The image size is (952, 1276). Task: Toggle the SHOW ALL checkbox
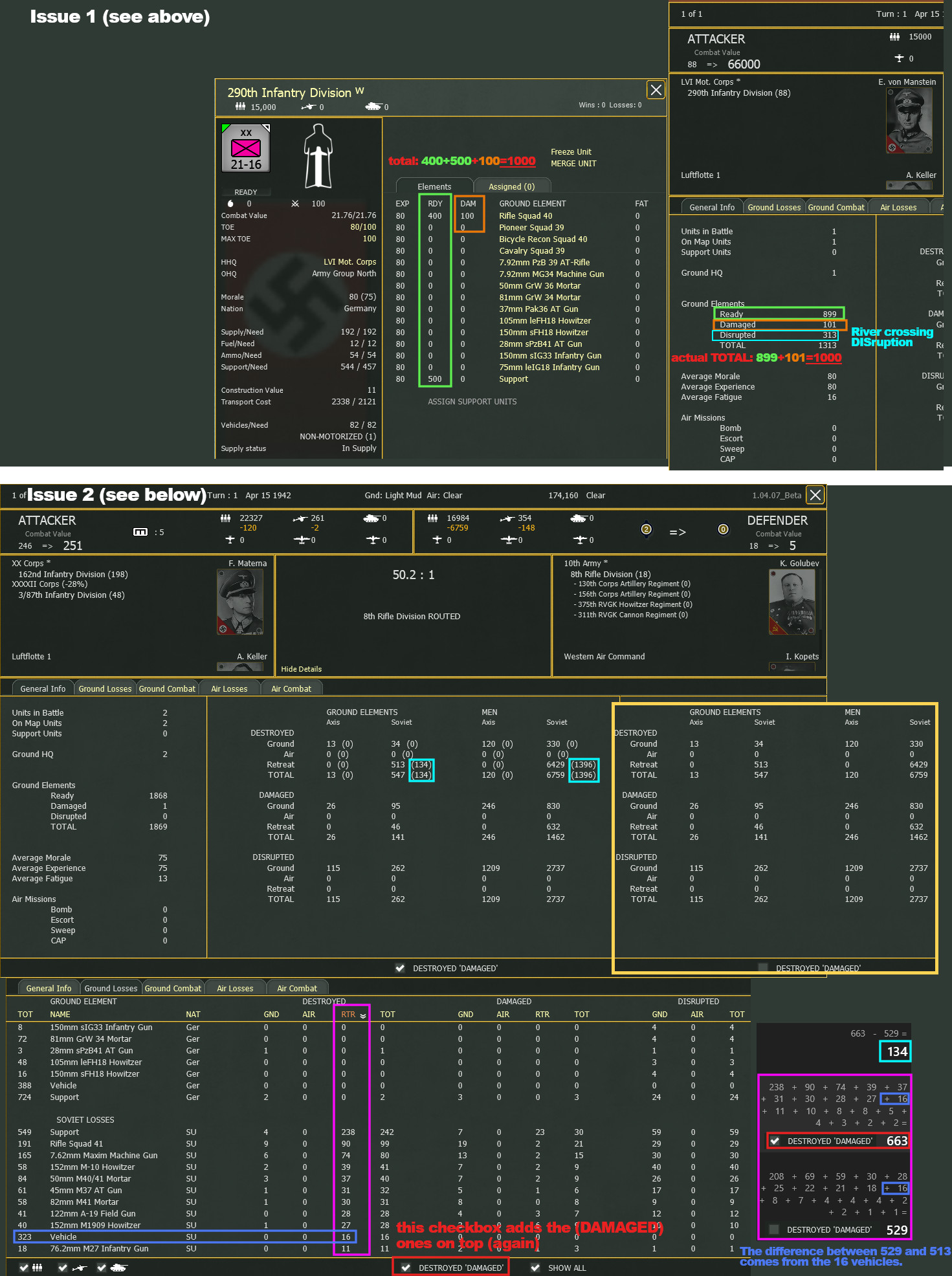535,1268
